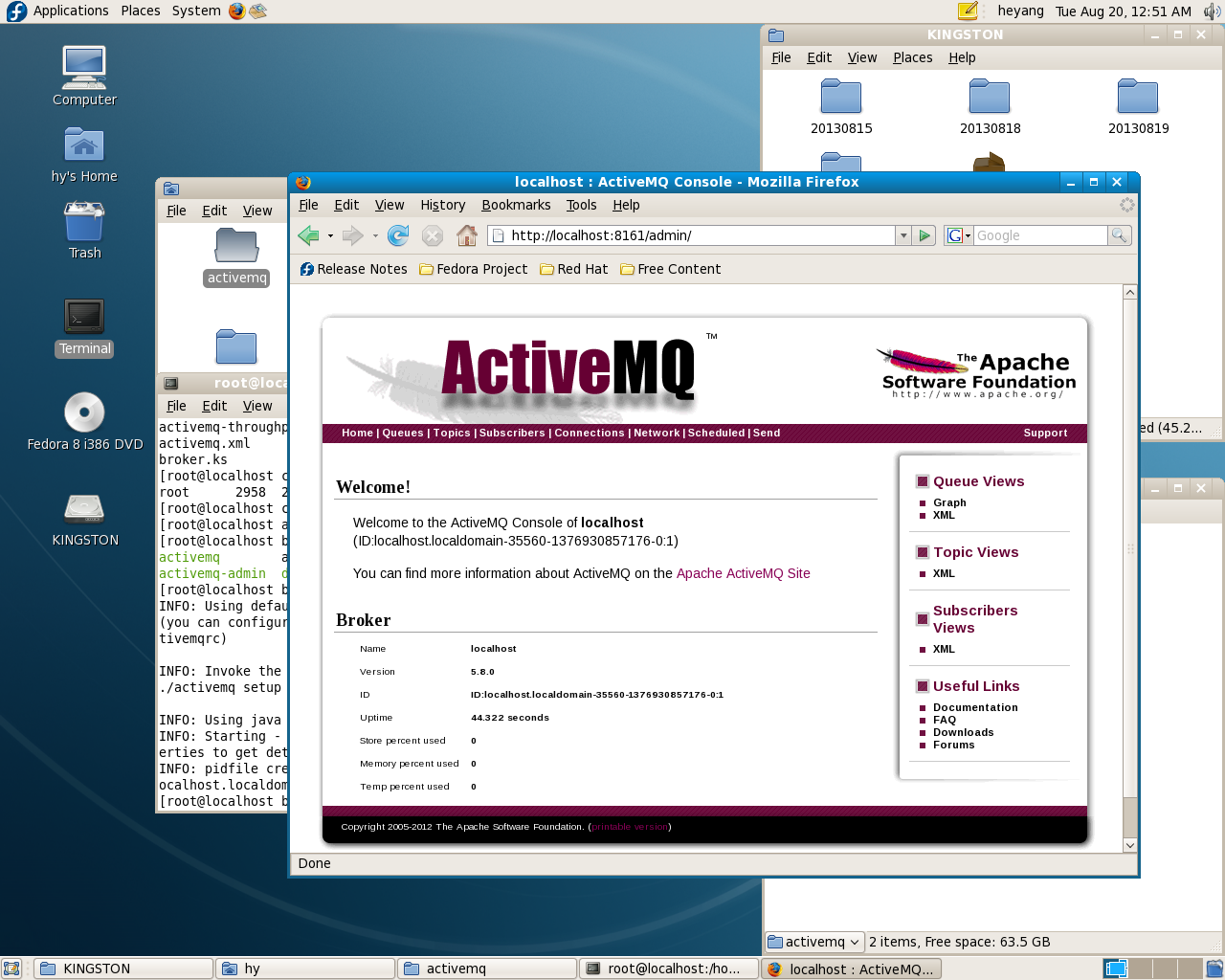This screenshot has height=980, width=1225.
Task: Open Connections in the ActiveMQ nav bar
Action: 590,433
